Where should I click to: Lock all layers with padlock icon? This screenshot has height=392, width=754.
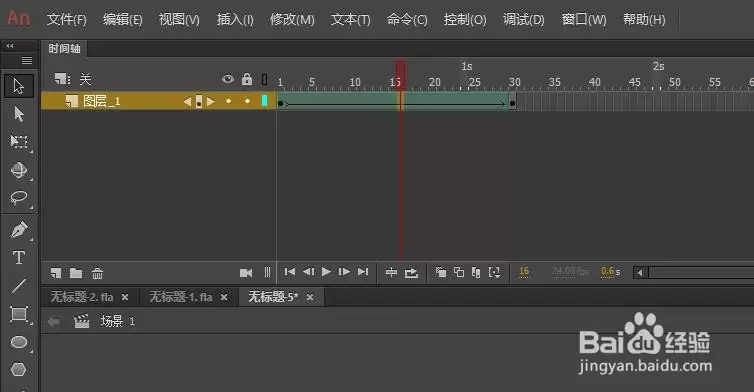click(x=247, y=79)
